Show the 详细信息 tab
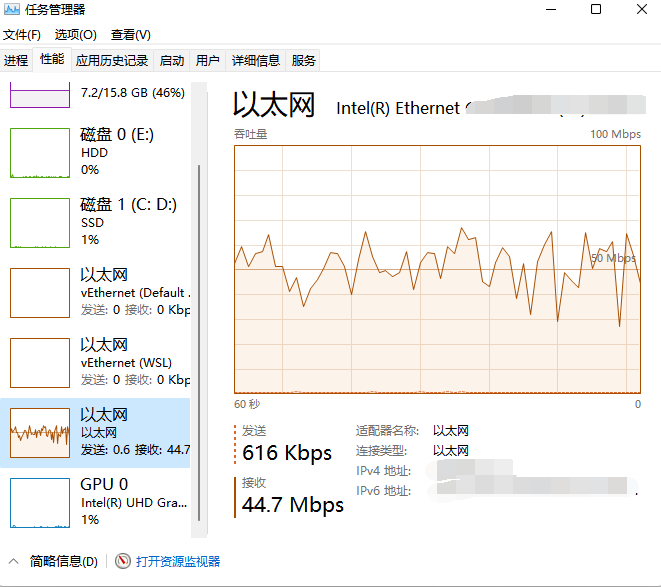 click(256, 60)
